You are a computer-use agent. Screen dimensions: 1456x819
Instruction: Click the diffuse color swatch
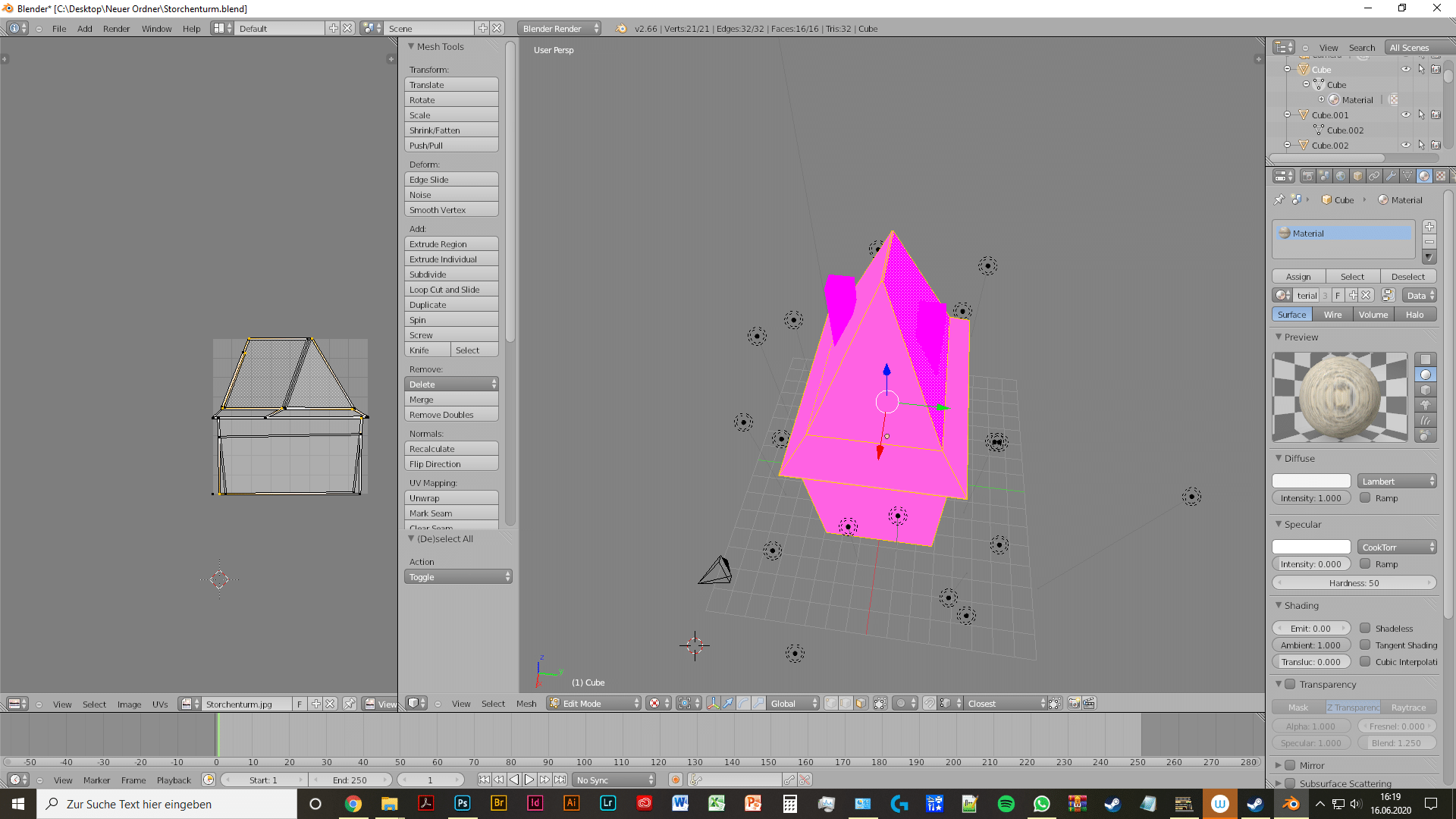1311,481
